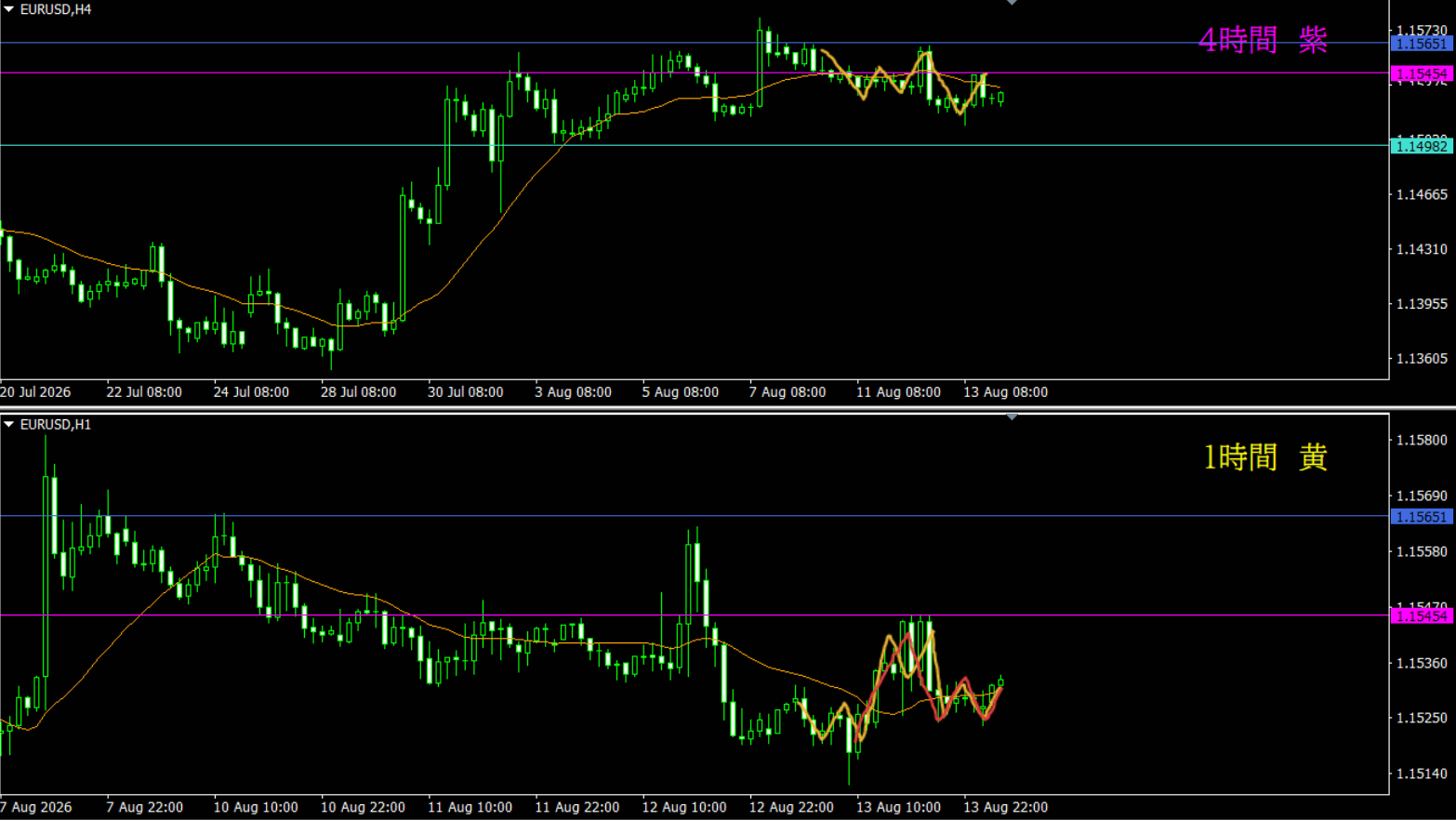Click the 1.14310 price axis value
The width and height of the screenshot is (1456, 820).
[1422, 249]
